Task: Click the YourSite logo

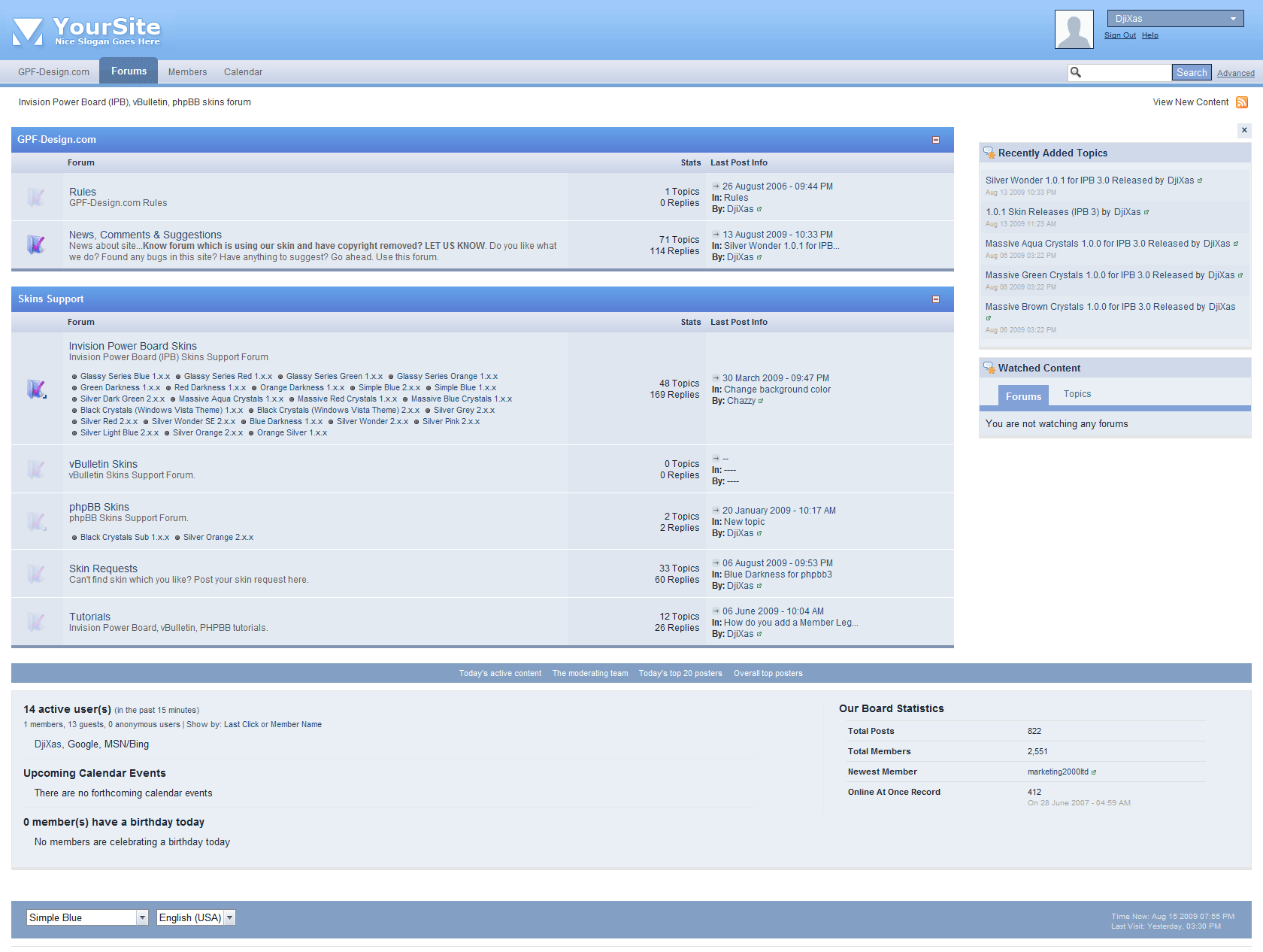Action: (86, 31)
